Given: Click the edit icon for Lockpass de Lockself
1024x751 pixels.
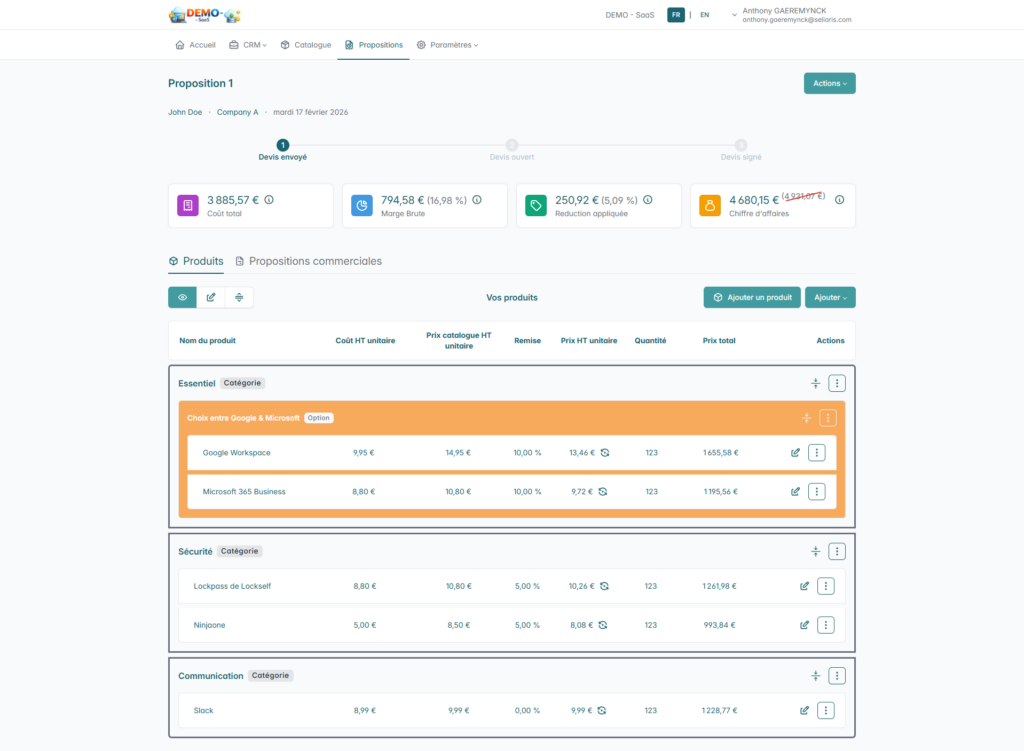Looking at the screenshot, I should [804, 586].
